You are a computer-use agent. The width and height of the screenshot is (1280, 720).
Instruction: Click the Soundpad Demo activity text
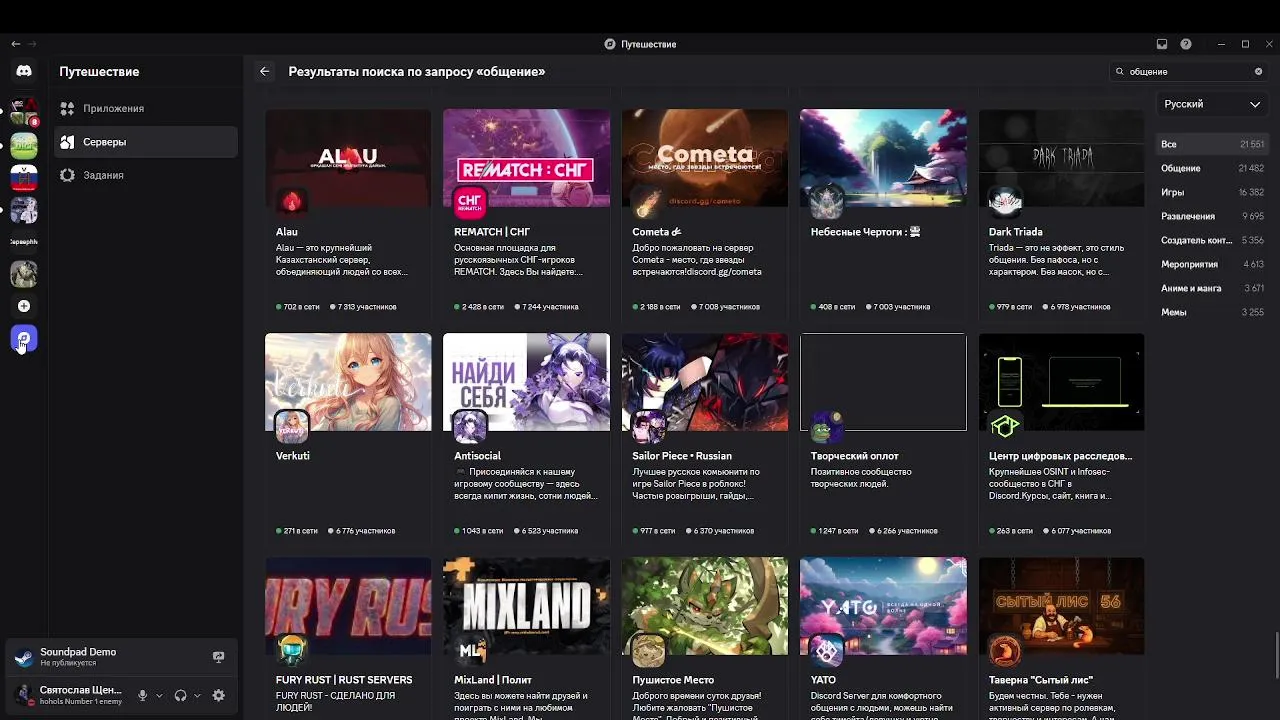coord(78,652)
